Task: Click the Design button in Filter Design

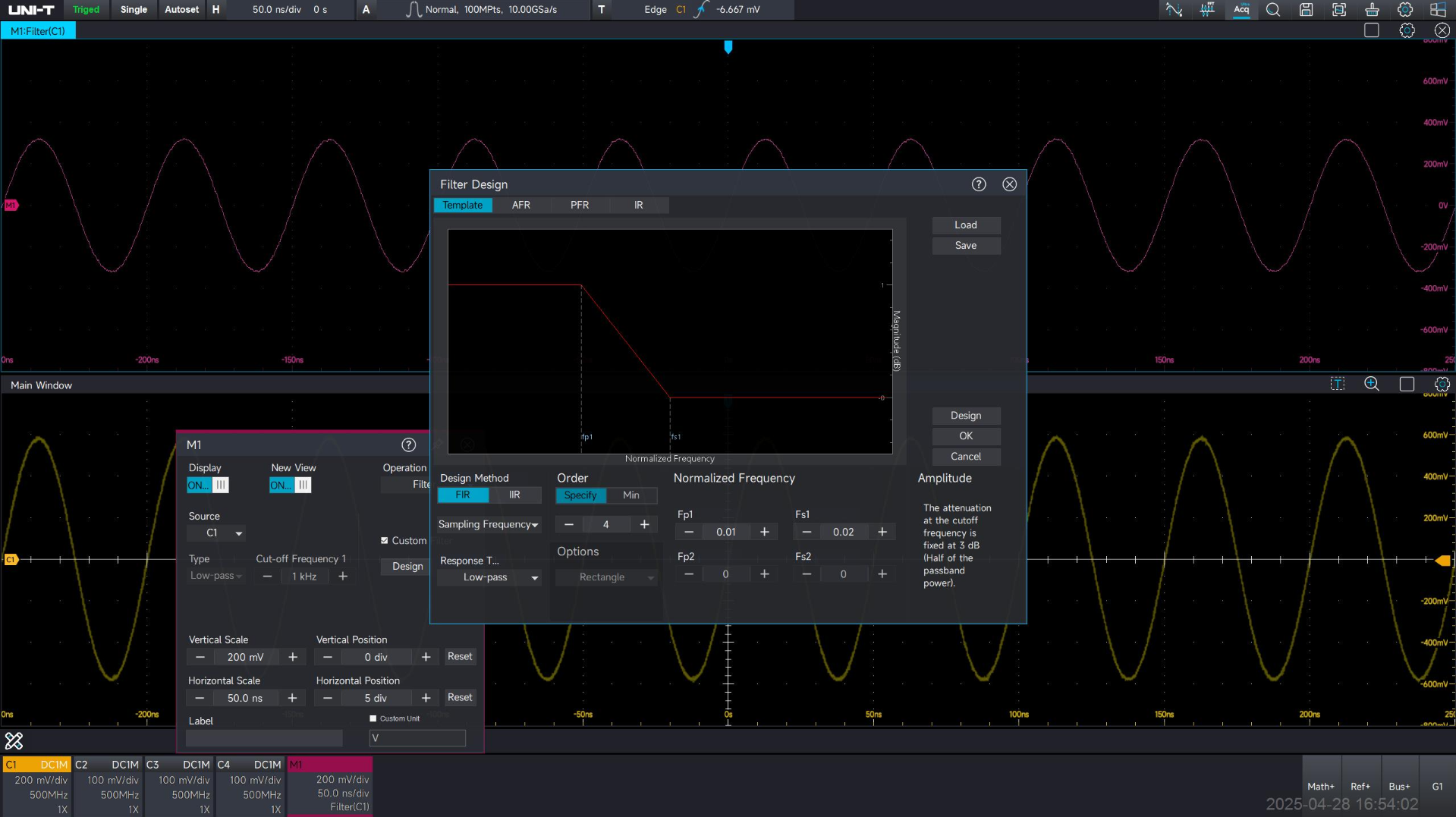Action: (965, 416)
